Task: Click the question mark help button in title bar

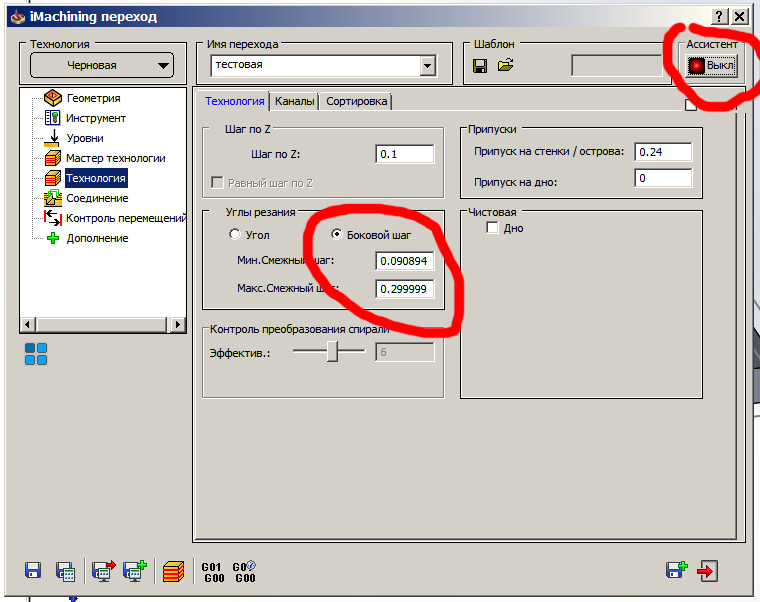Action: coord(720,16)
